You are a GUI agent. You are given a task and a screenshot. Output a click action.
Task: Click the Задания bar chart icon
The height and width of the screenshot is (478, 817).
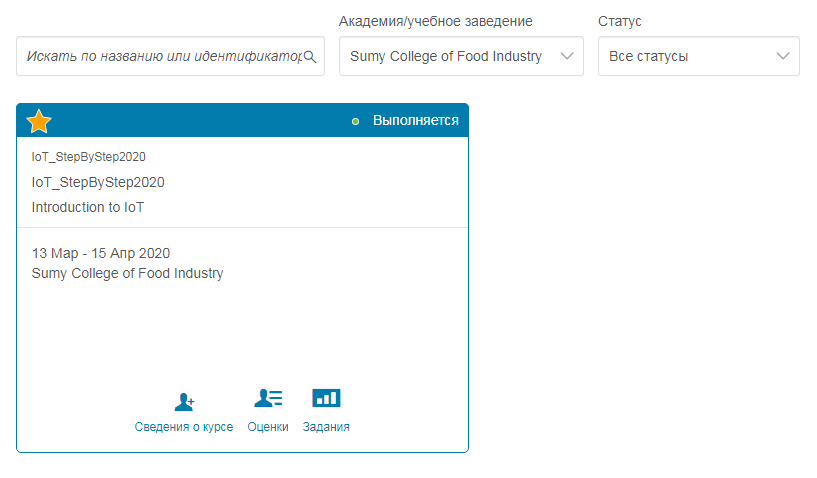point(326,398)
